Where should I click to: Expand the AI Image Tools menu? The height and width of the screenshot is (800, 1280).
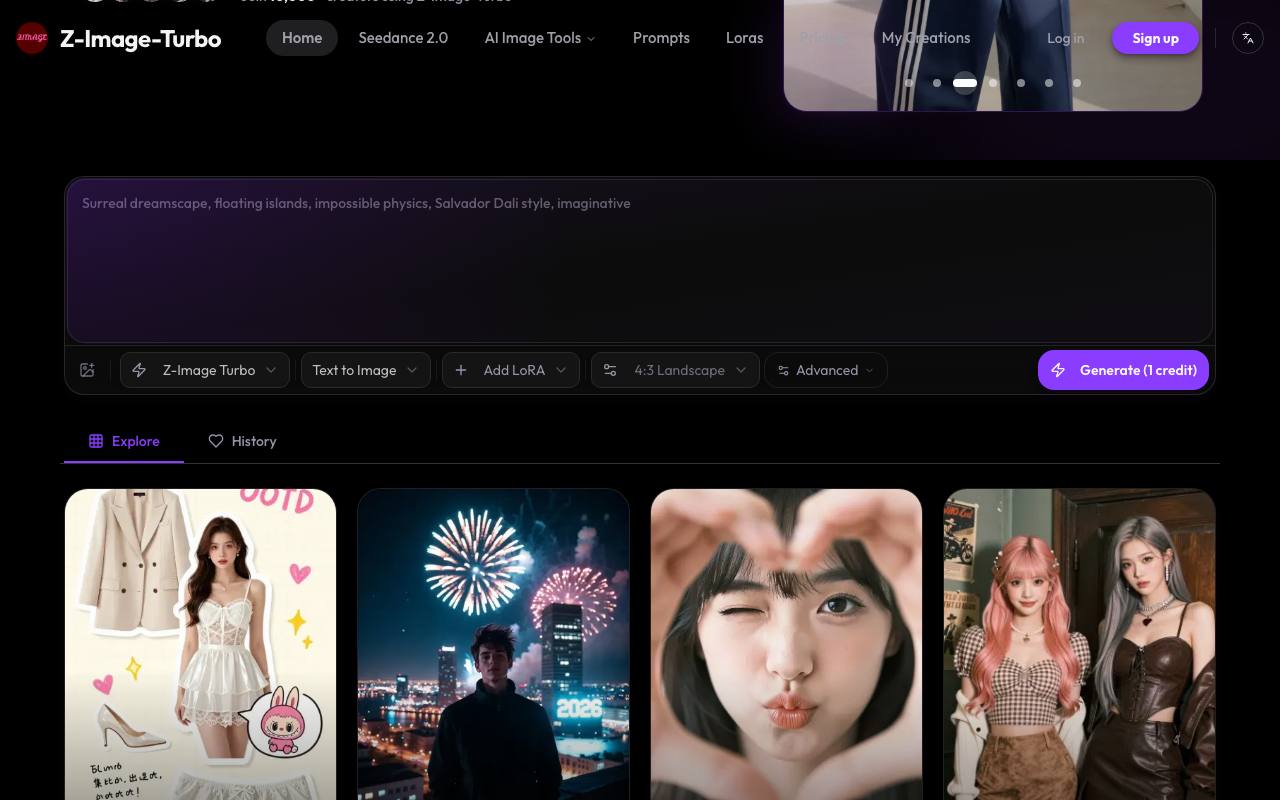540,38
